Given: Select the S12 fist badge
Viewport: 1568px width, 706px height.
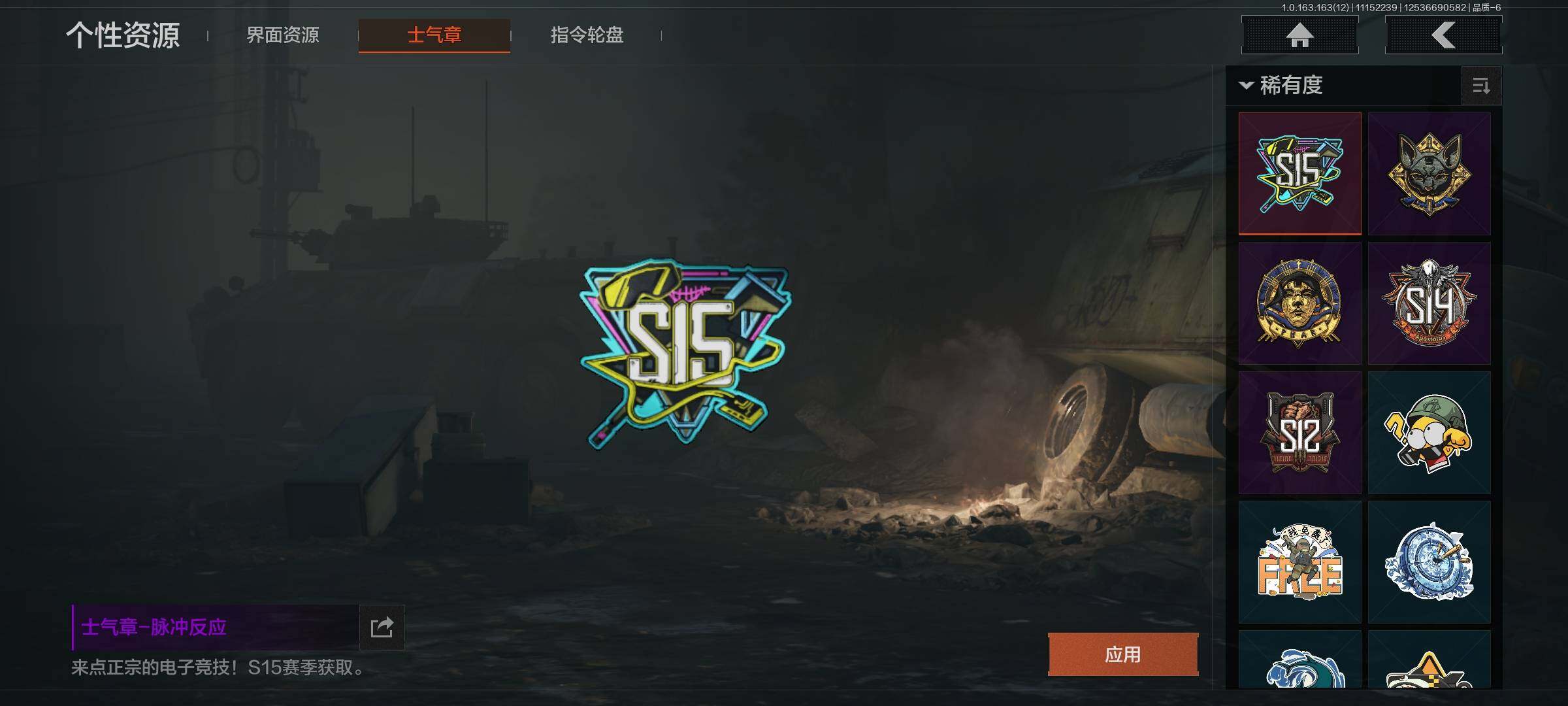Looking at the screenshot, I should (x=1299, y=432).
